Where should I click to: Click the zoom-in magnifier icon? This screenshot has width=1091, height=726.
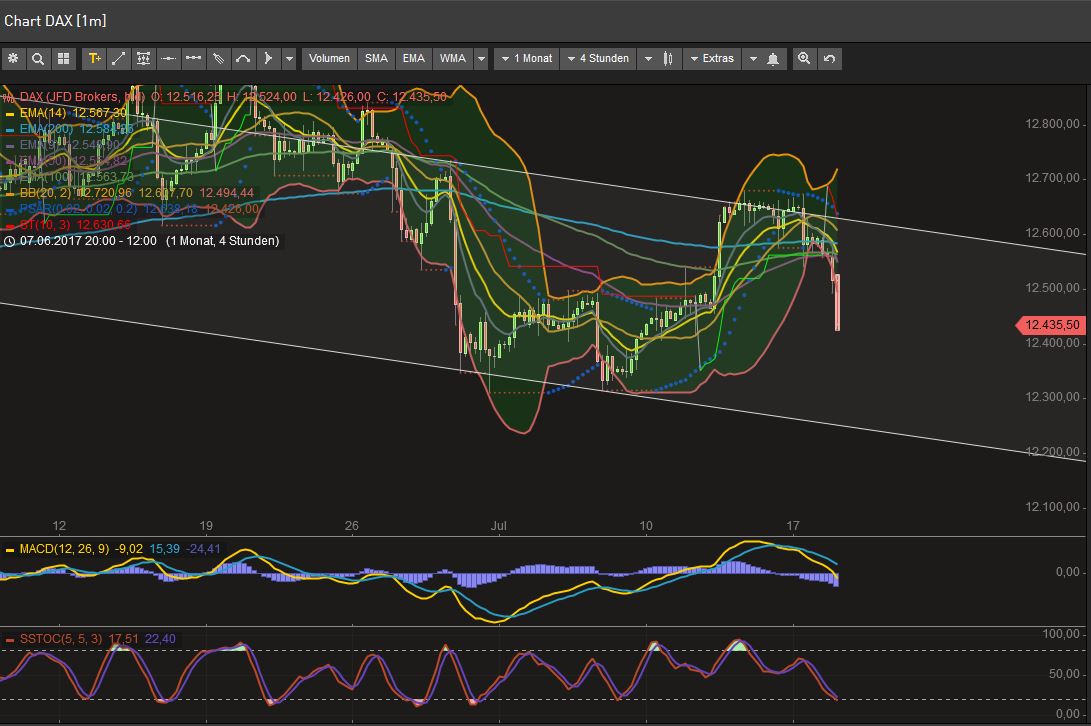click(x=804, y=58)
